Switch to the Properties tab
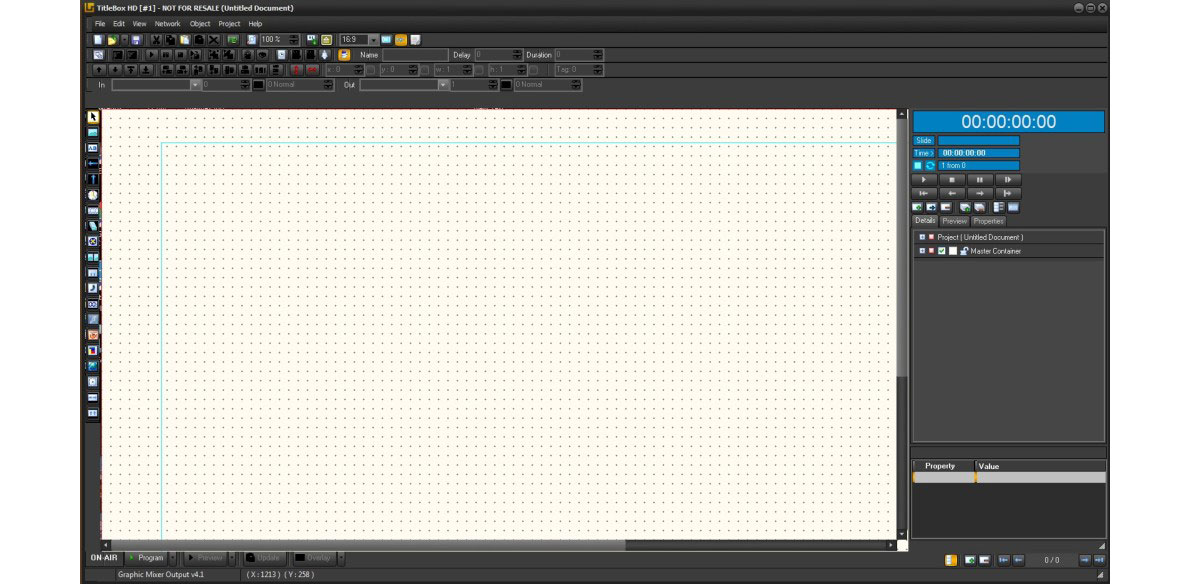1190x584 pixels. pyautogui.click(x=989, y=221)
